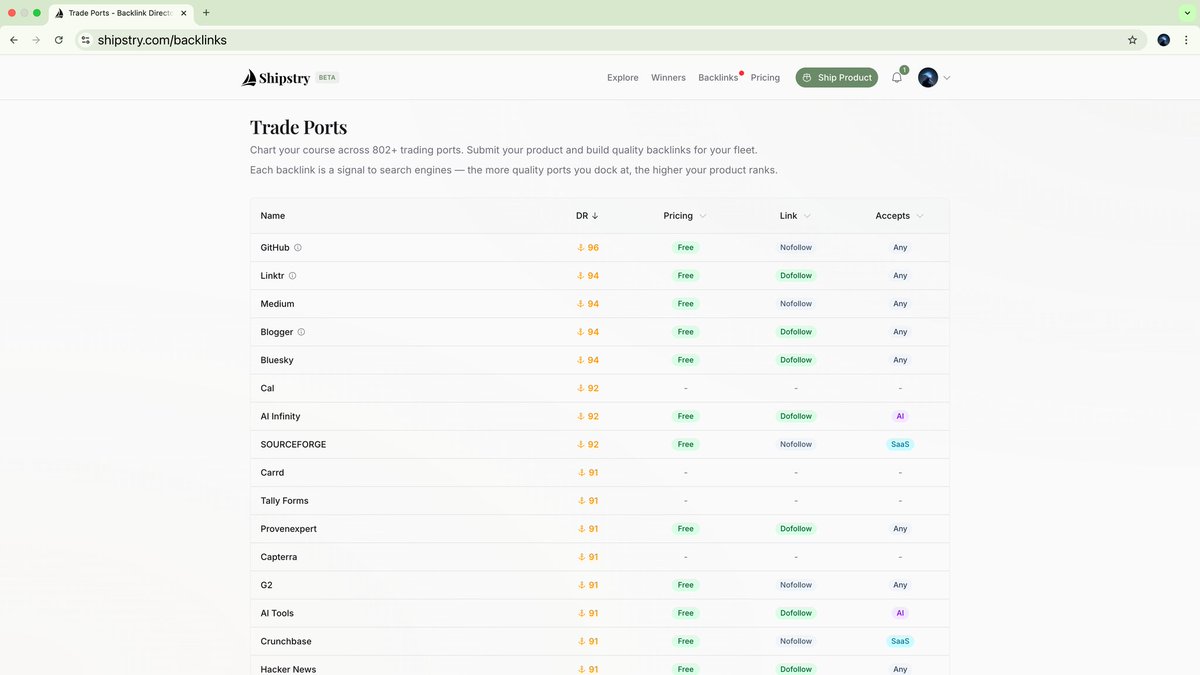The width and height of the screenshot is (1200, 675).
Task: Open the Carrd row
Action: (x=599, y=472)
